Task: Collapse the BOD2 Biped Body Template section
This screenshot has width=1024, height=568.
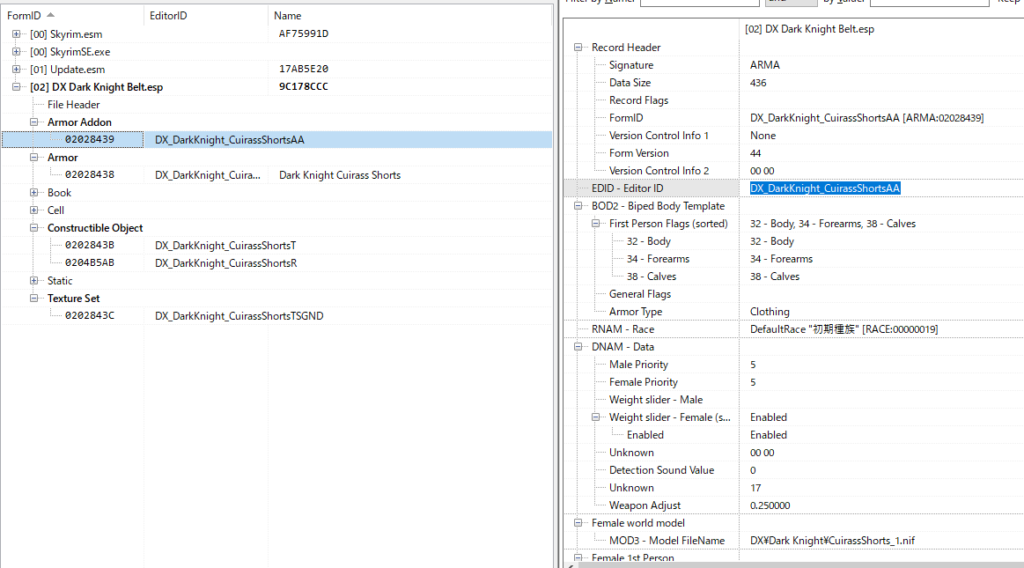Action: [x=578, y=206]
